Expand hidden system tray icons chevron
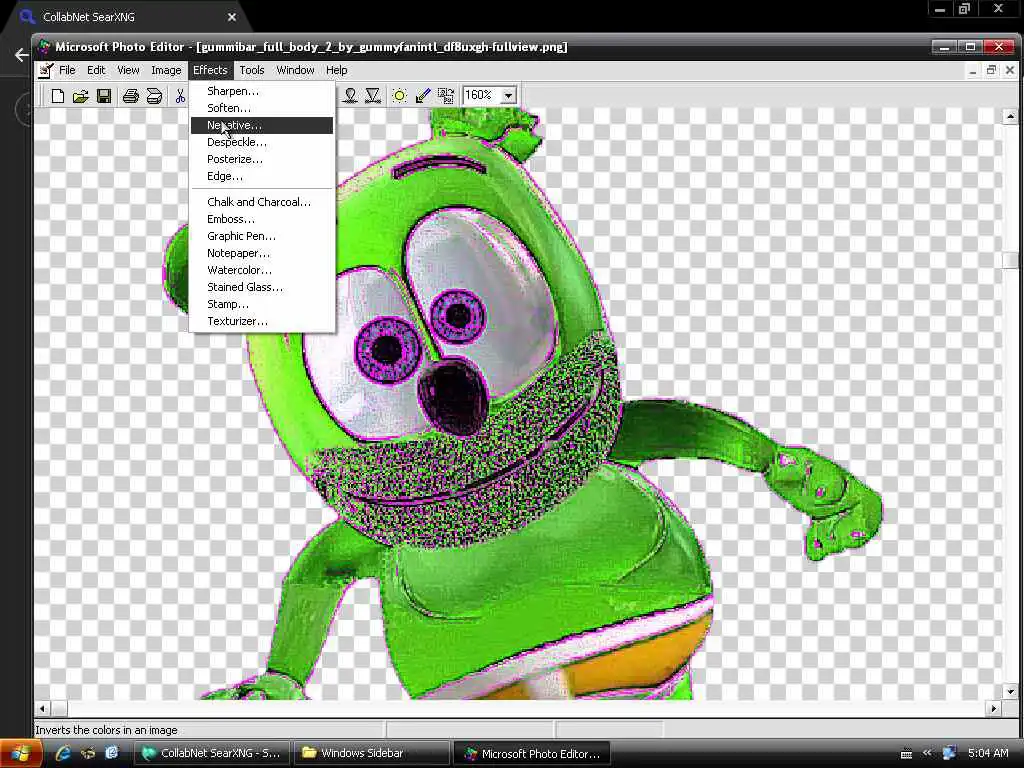 [927, 753]
